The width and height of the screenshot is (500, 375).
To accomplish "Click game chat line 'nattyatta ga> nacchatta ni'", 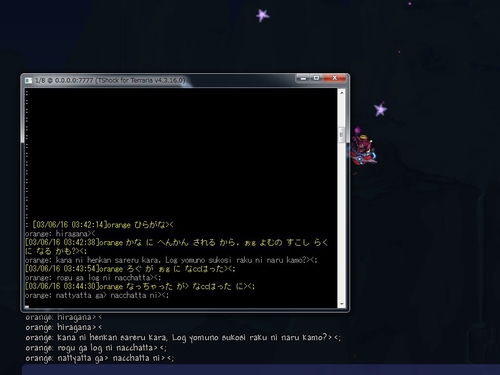I will pyautogui.click(x=100, y=358).
